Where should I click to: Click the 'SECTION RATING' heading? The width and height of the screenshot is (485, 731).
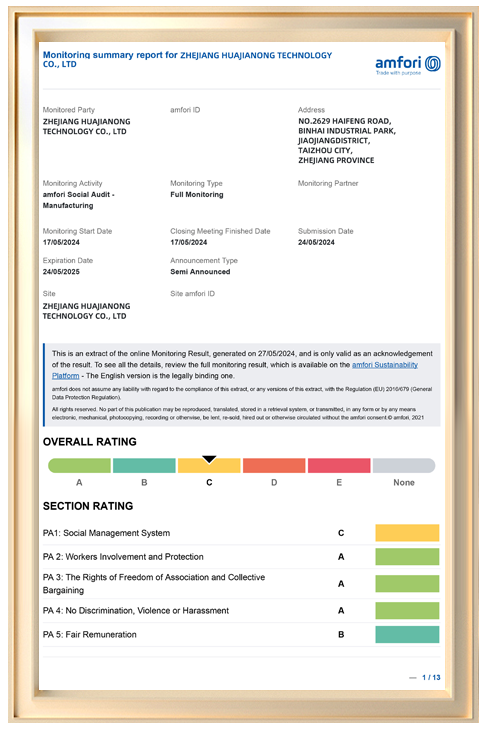point(88,506)
